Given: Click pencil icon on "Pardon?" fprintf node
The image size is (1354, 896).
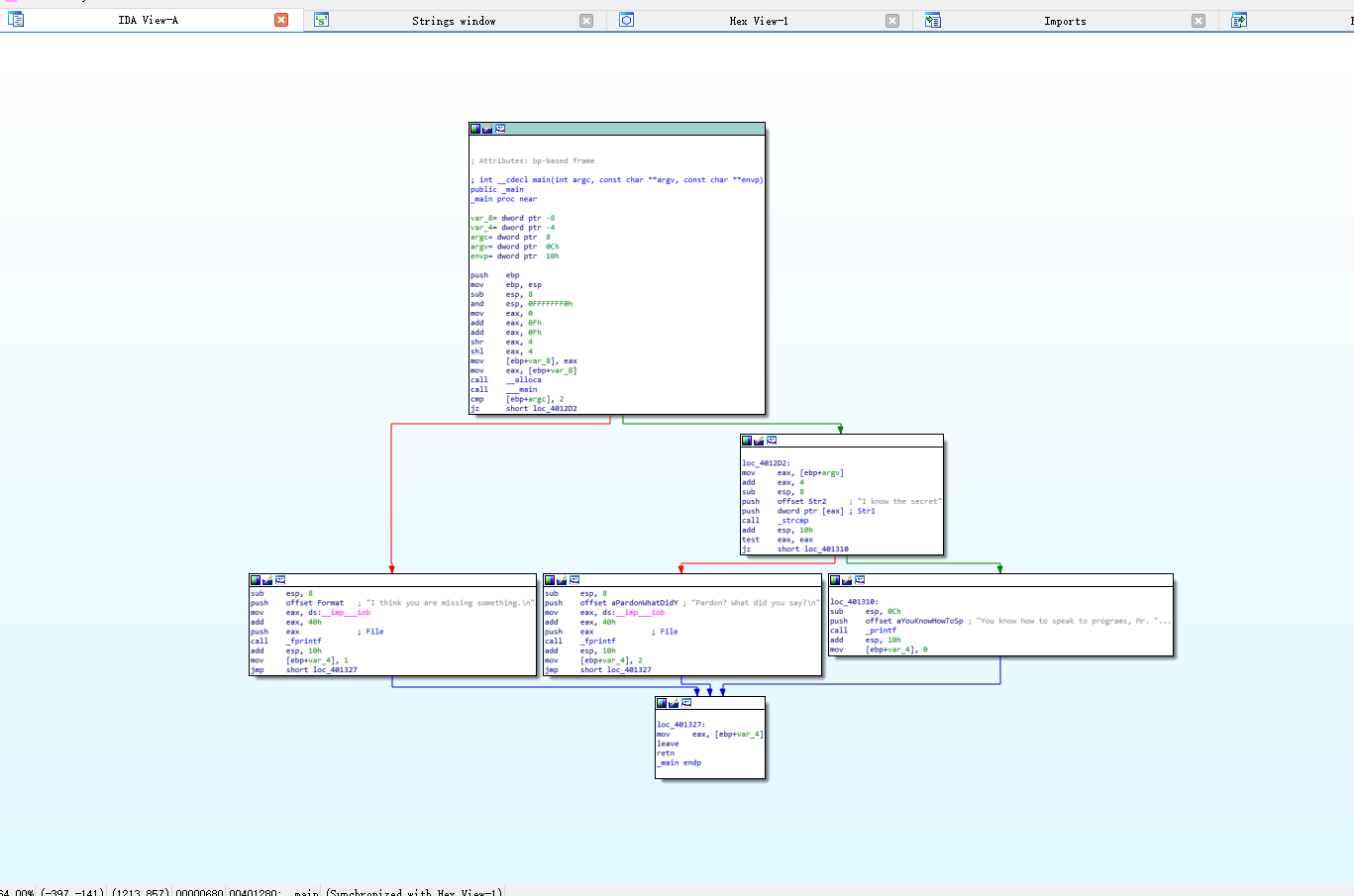Looking at the screenshot, I should point(562,580).
